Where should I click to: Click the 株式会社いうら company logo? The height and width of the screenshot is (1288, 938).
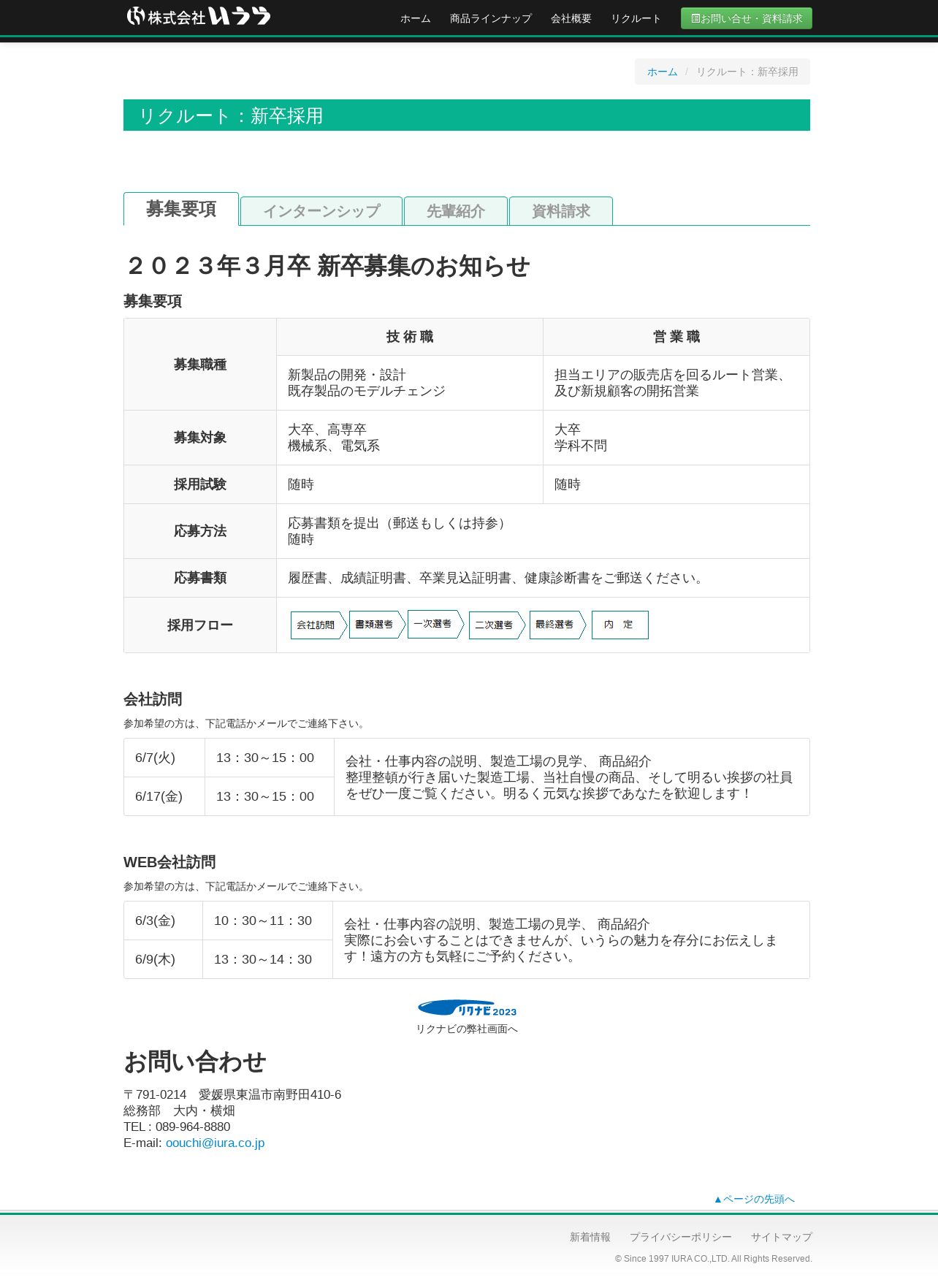[x=199, y=16]
